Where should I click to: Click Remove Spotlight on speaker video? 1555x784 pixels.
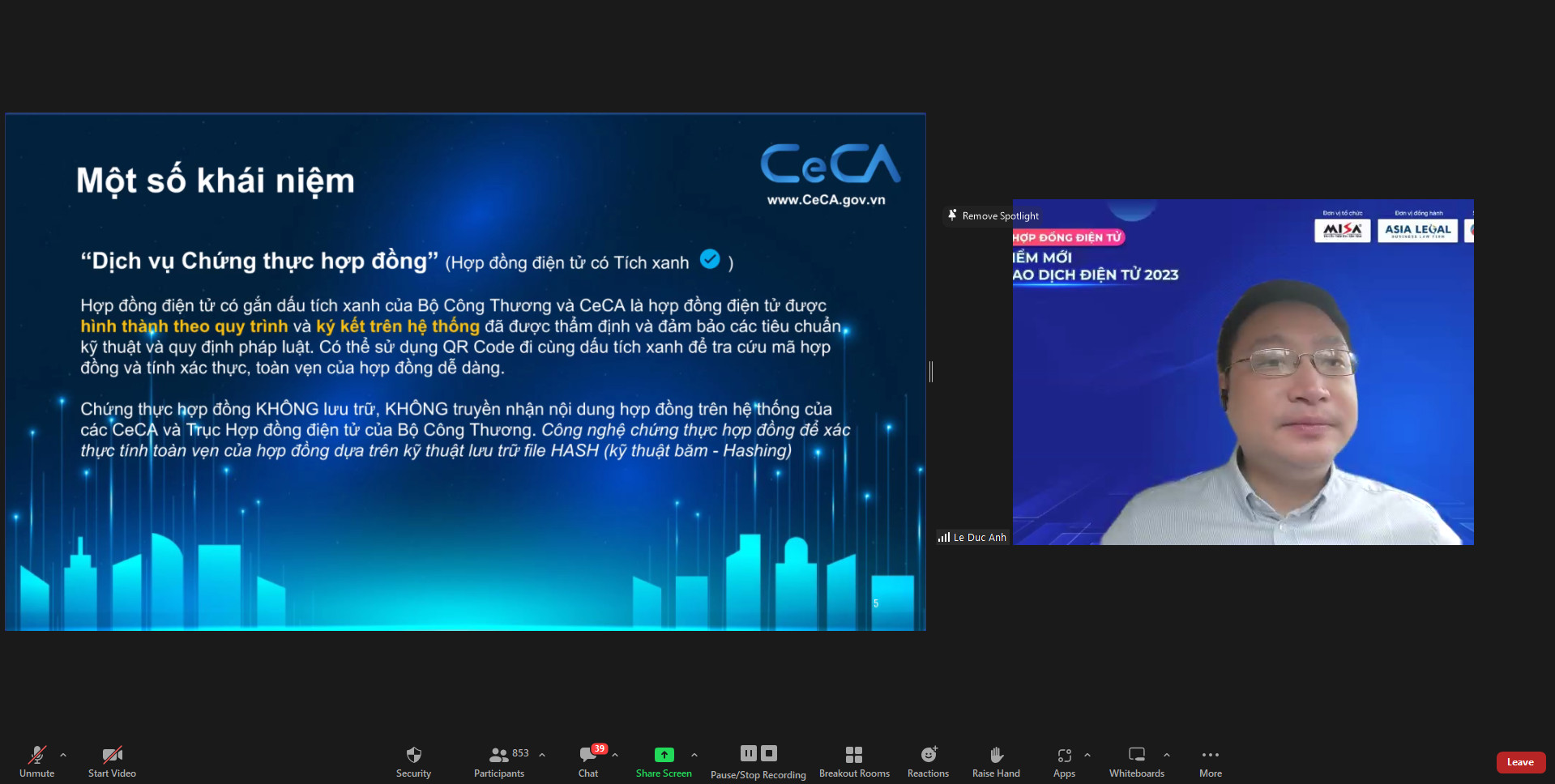point(993,215)
